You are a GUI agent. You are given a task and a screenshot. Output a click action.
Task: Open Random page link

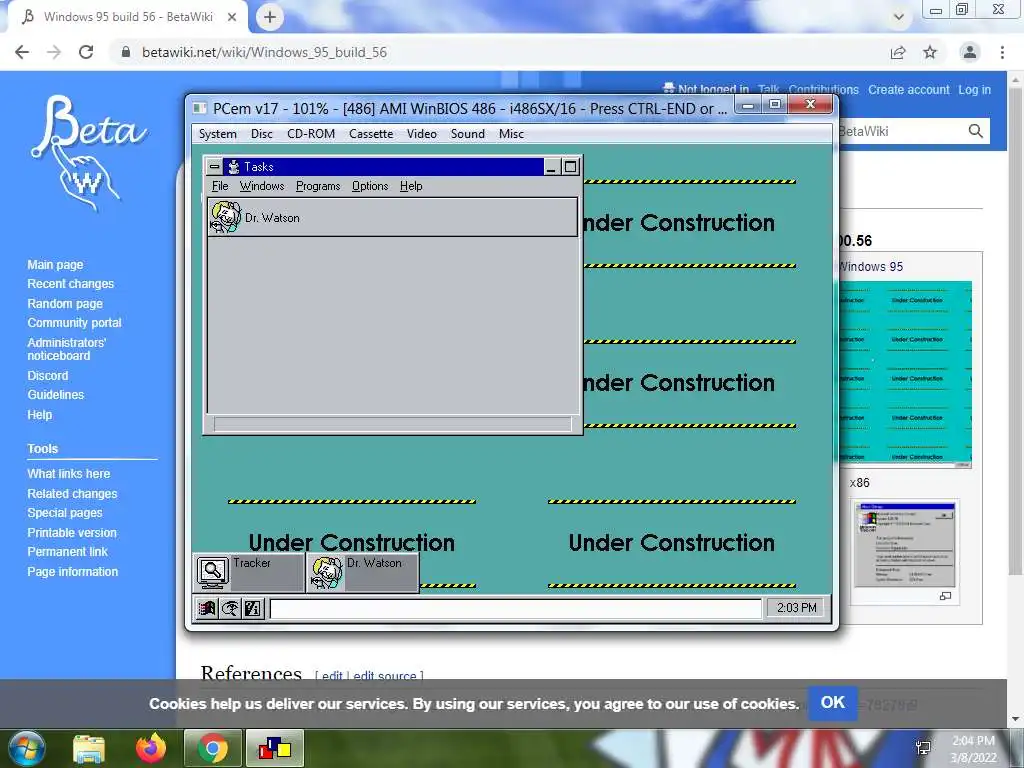pos(65,304)
